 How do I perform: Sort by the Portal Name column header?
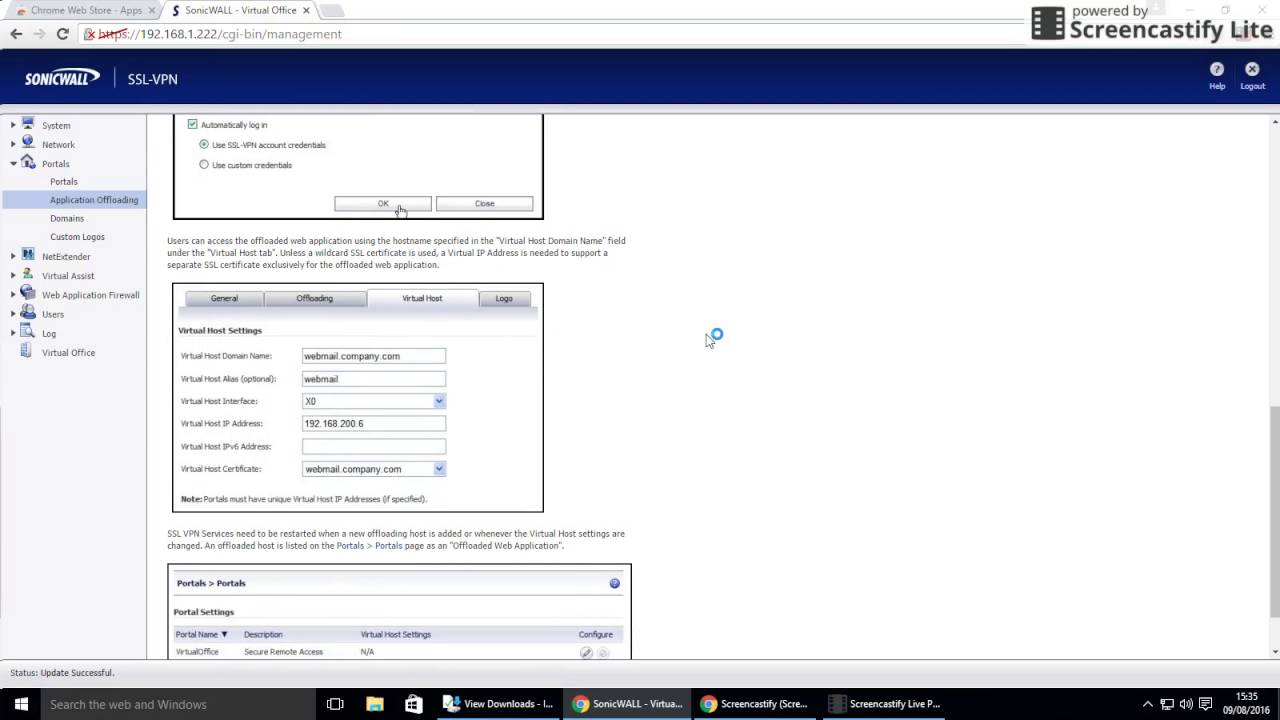[201, 634]
